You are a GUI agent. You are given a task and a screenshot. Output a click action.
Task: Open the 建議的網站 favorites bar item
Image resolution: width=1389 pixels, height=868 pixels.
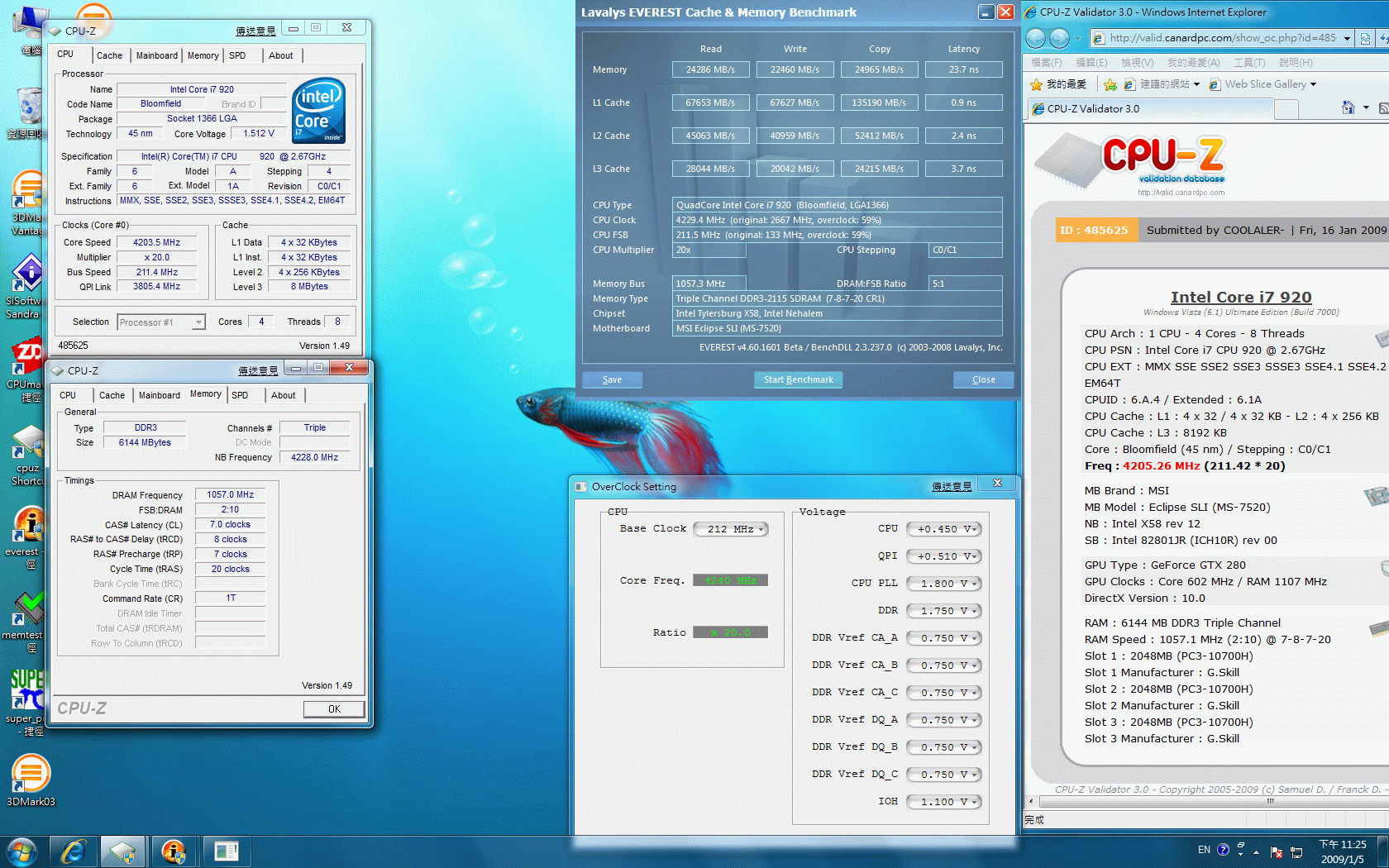pos(1162,84)
